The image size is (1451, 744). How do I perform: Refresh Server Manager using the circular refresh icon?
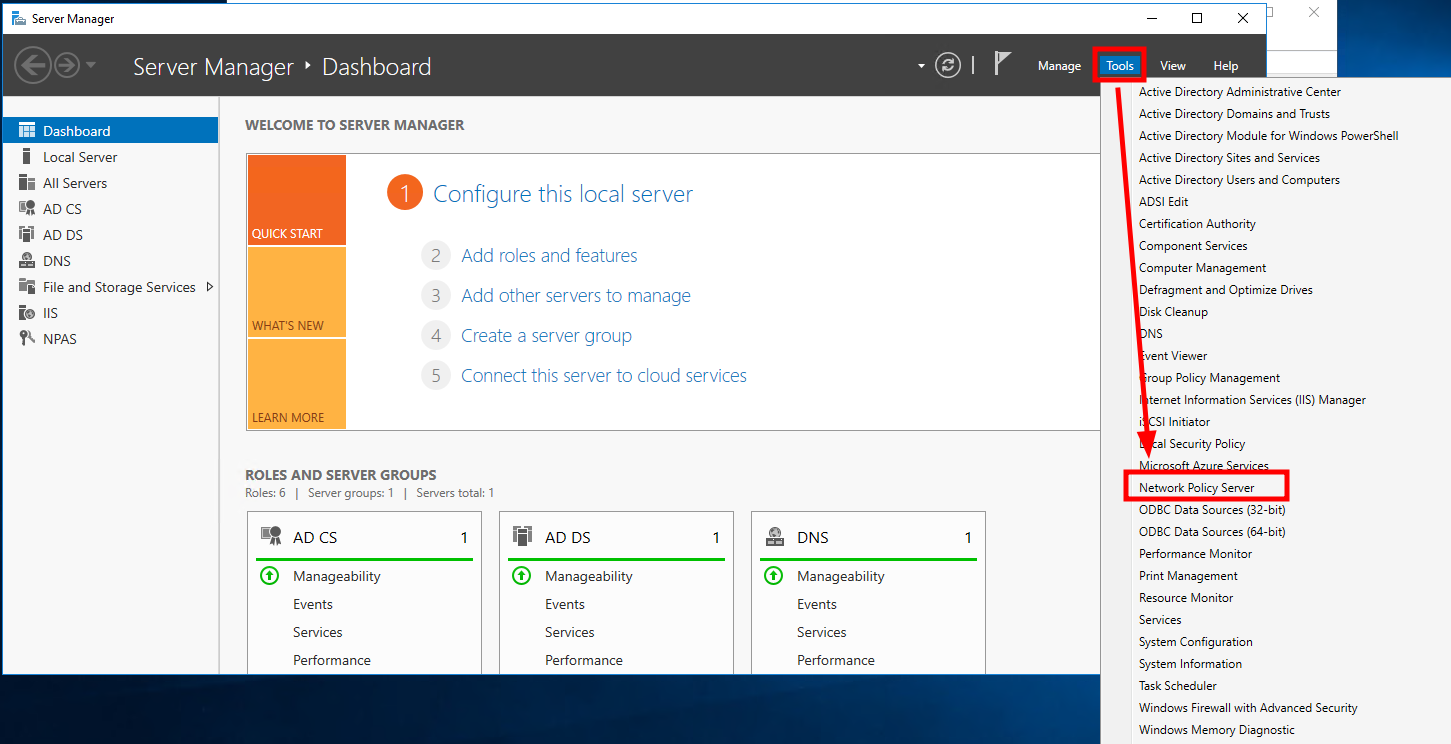[947, 65]
